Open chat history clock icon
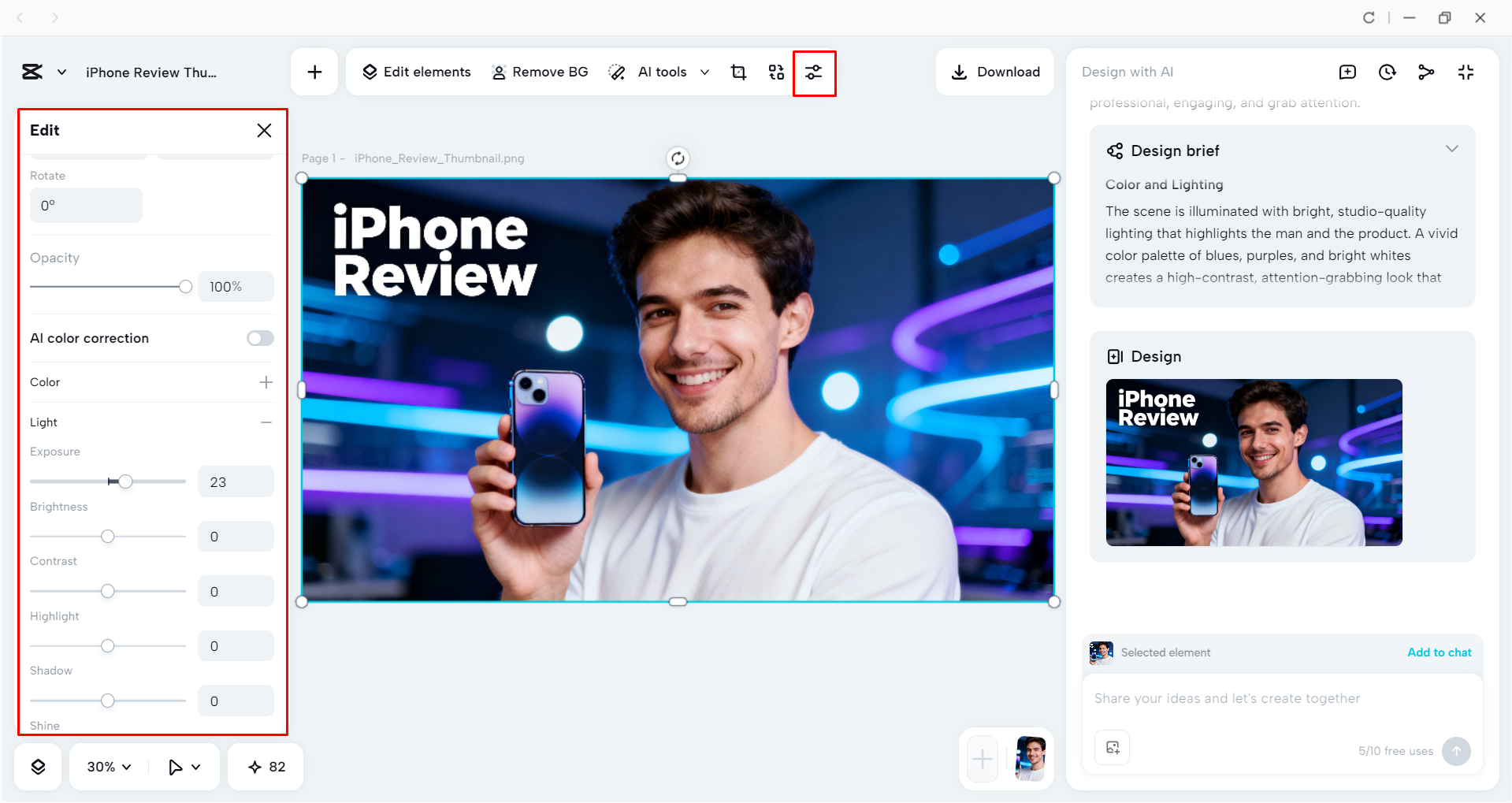The width and height of the screenshot is (1512, 803). click(1387, 72)
